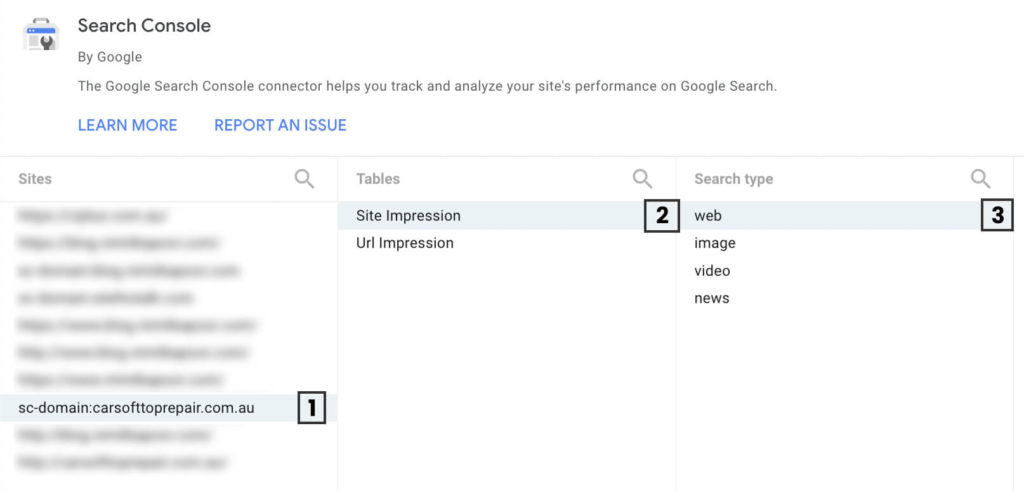The width and height of the screenshot is (1024, 492).
Task: Open search in the Sites column
Action: (x=304, y=179)
